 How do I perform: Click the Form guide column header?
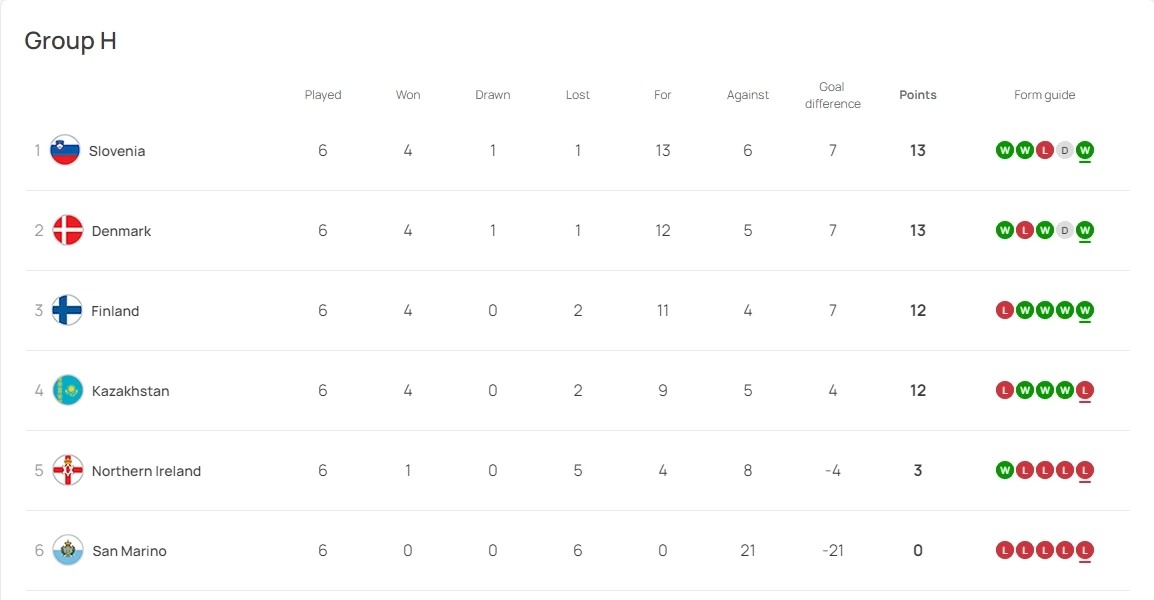coord(1044,95)
